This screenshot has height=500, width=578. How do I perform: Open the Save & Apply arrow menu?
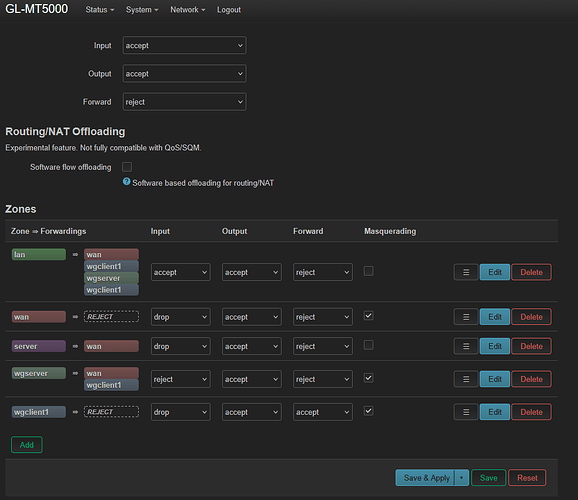click(462, 478)
